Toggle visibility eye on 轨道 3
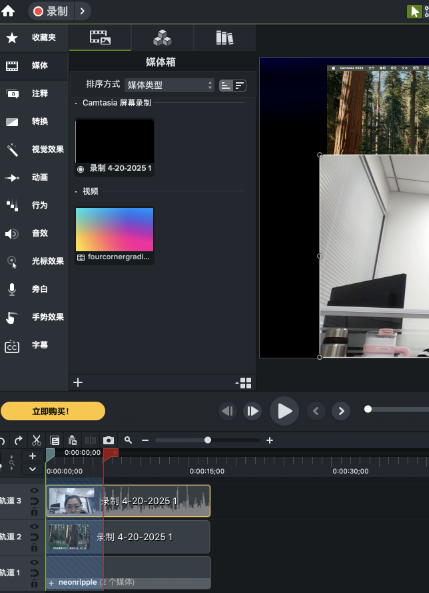This screenshot has height=593, width=429. pyautogui.click(x=34, y=491)
